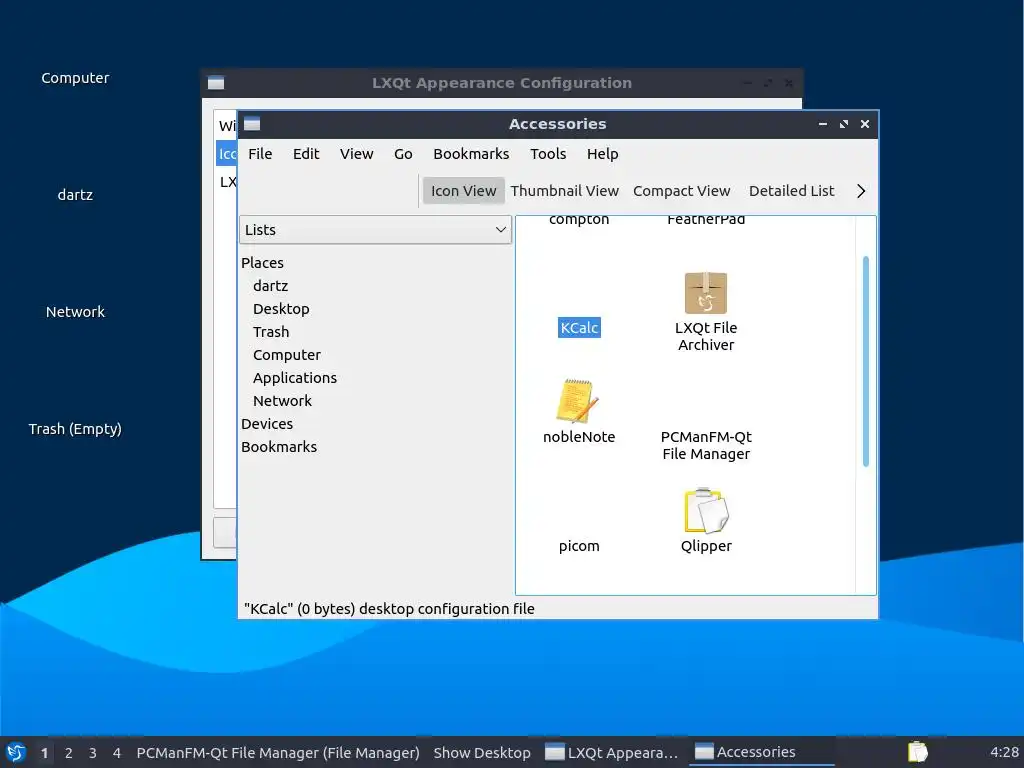Click the taskbar clock
Viewport: 1024px width, 768px height.
tap(1004, 752)
